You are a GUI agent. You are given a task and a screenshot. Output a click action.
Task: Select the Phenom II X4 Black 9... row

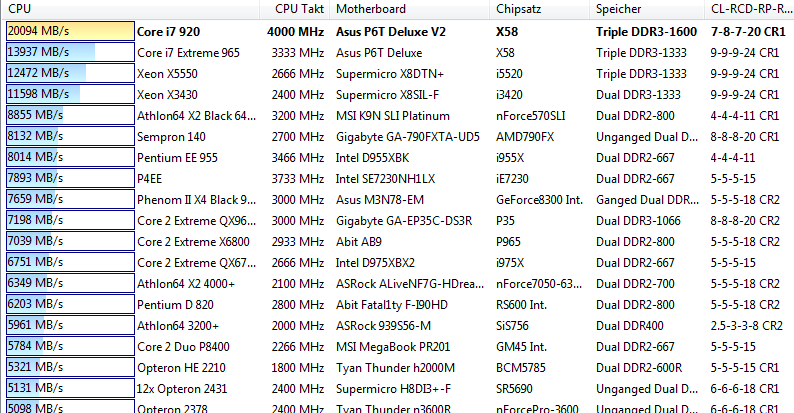coord(397,200)
